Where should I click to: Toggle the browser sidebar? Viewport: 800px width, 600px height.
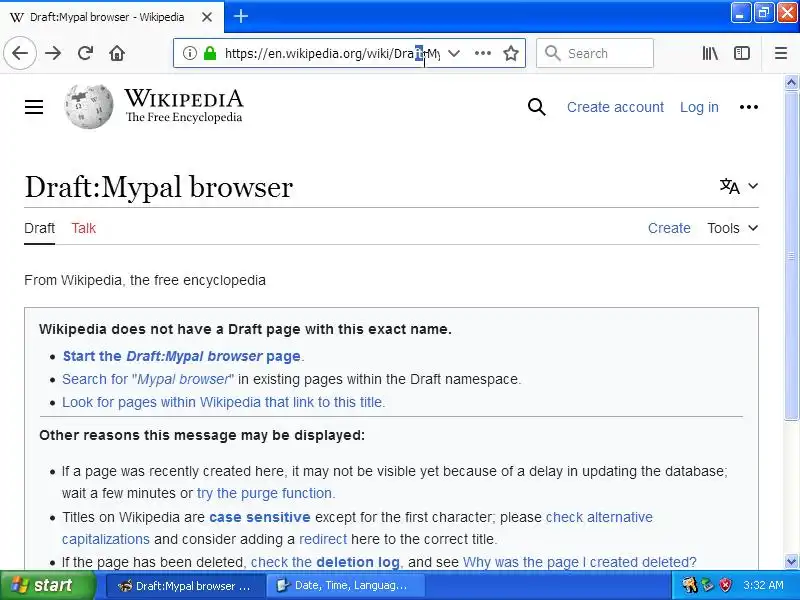pos(741,53)
